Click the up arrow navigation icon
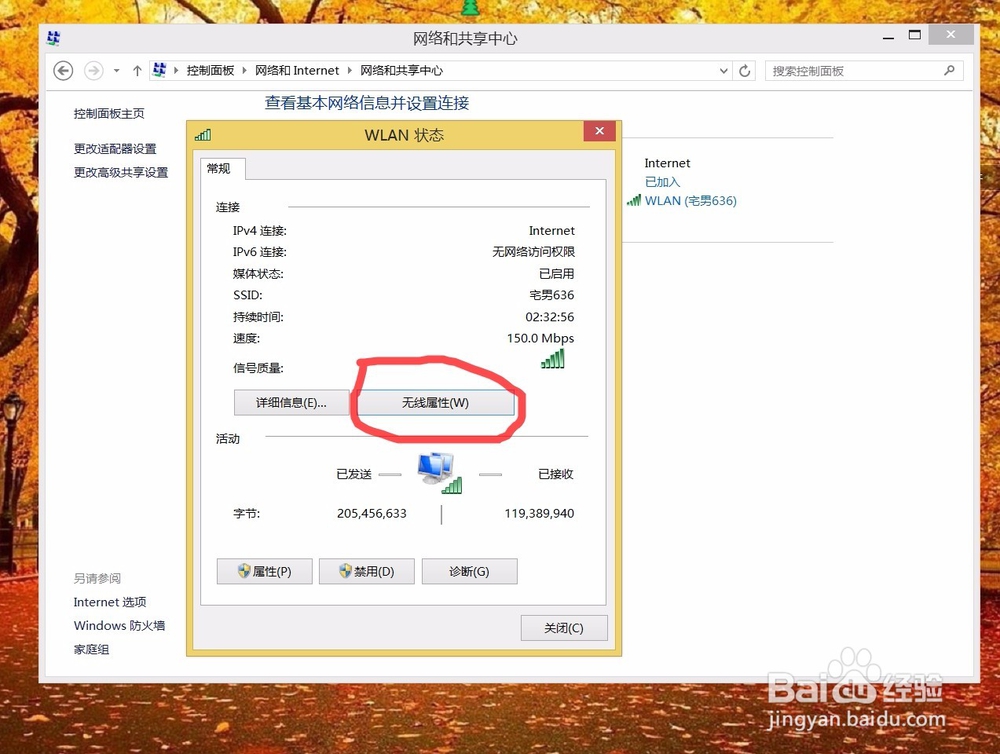The image size is (1000, 754). tap(136, 70)
